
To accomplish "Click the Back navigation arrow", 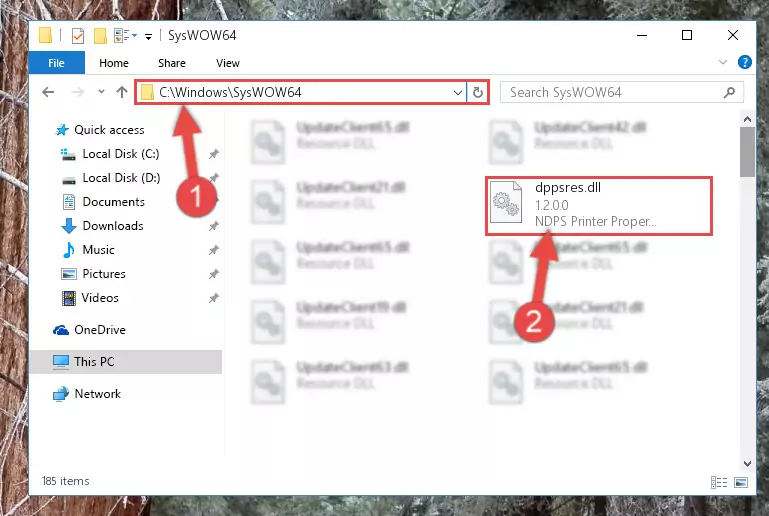I will click(x=48, y=92).
